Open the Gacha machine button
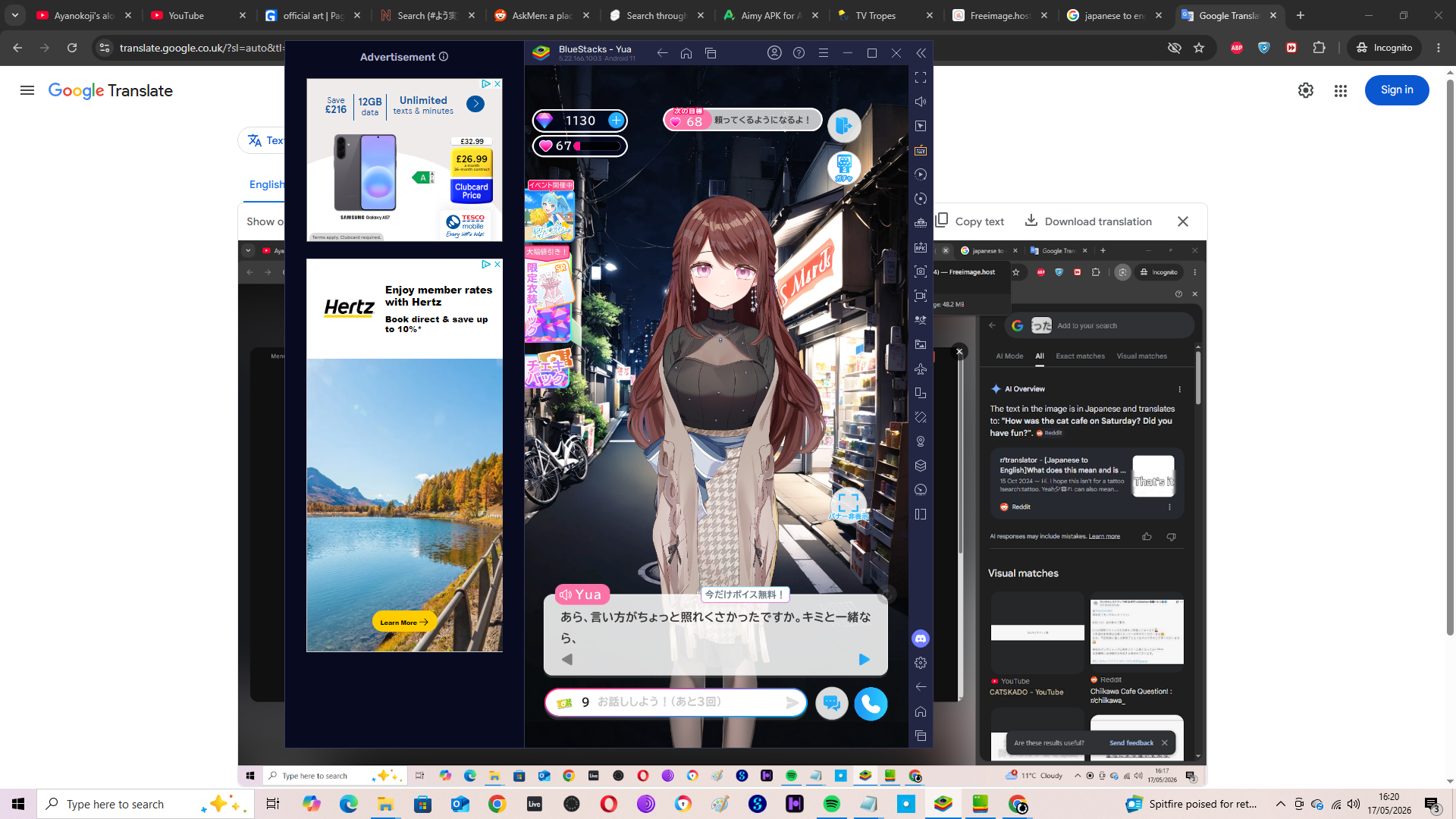This screenshot has width=1456, height=819. pos(844,168)
